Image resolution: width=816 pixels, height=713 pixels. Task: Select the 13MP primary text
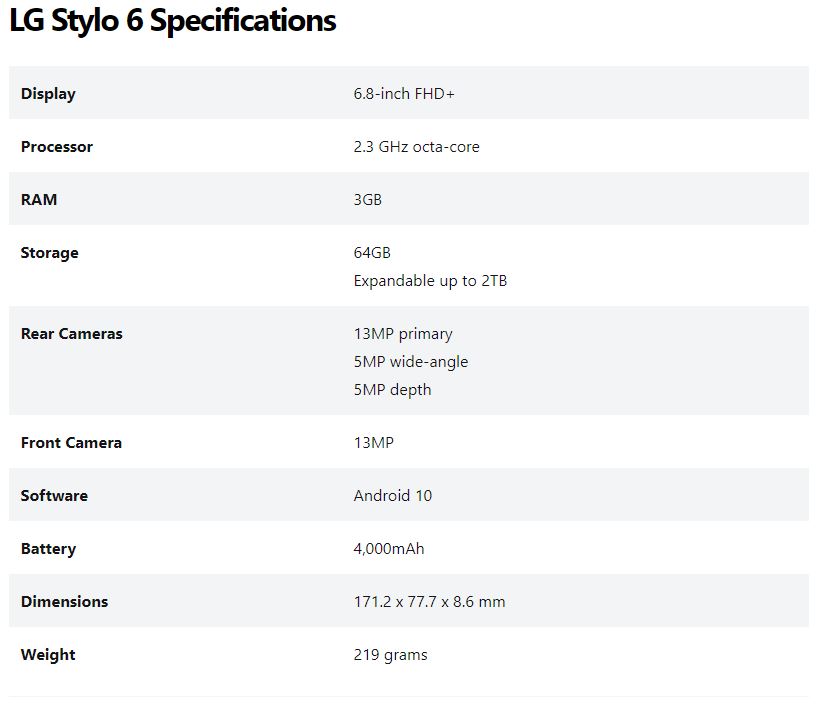403,334
